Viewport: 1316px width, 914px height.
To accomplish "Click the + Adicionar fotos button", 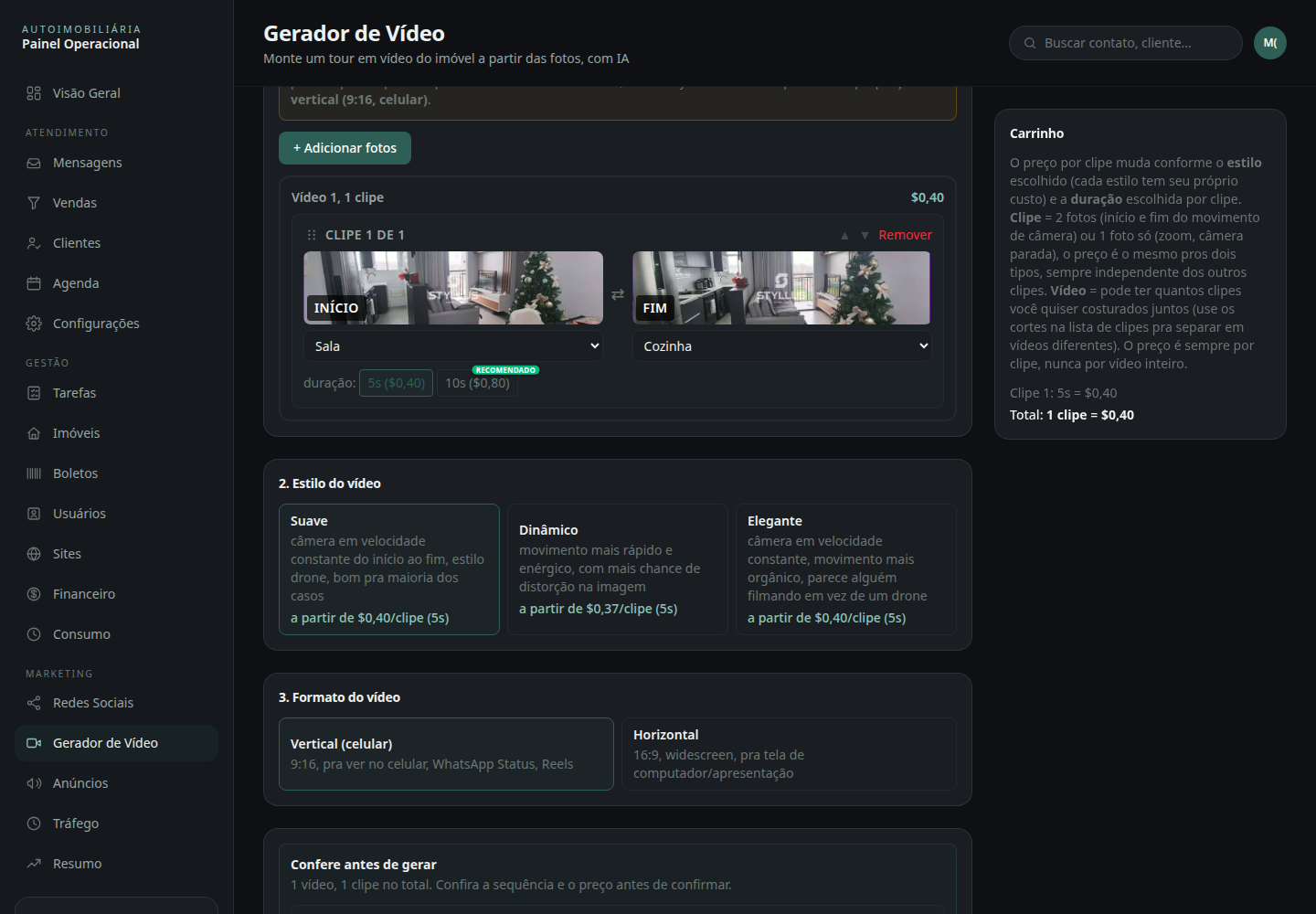I will click(x=345, y=148).
